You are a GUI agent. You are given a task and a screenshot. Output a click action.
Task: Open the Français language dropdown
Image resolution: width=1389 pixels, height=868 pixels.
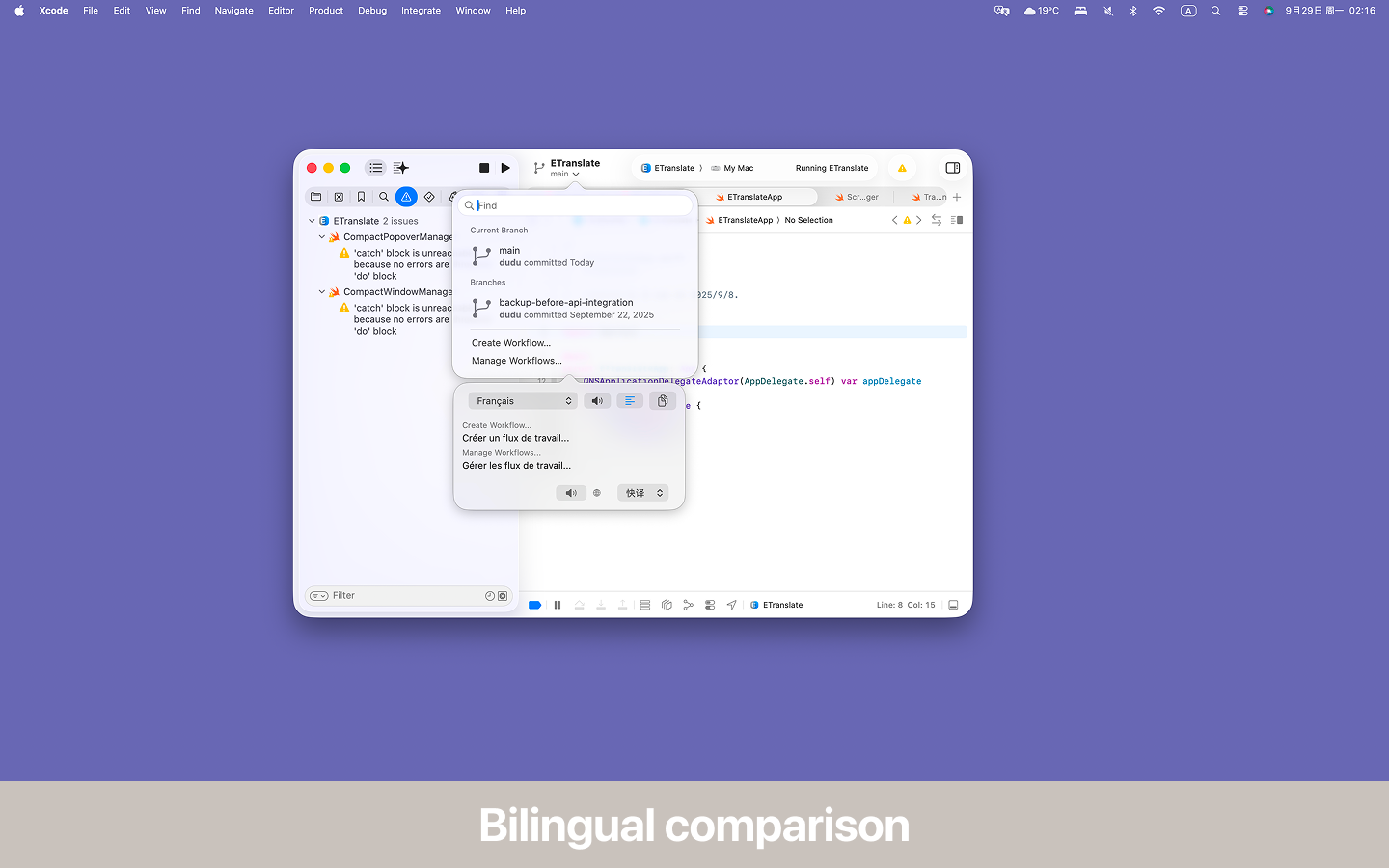click(x=523, y=401)
